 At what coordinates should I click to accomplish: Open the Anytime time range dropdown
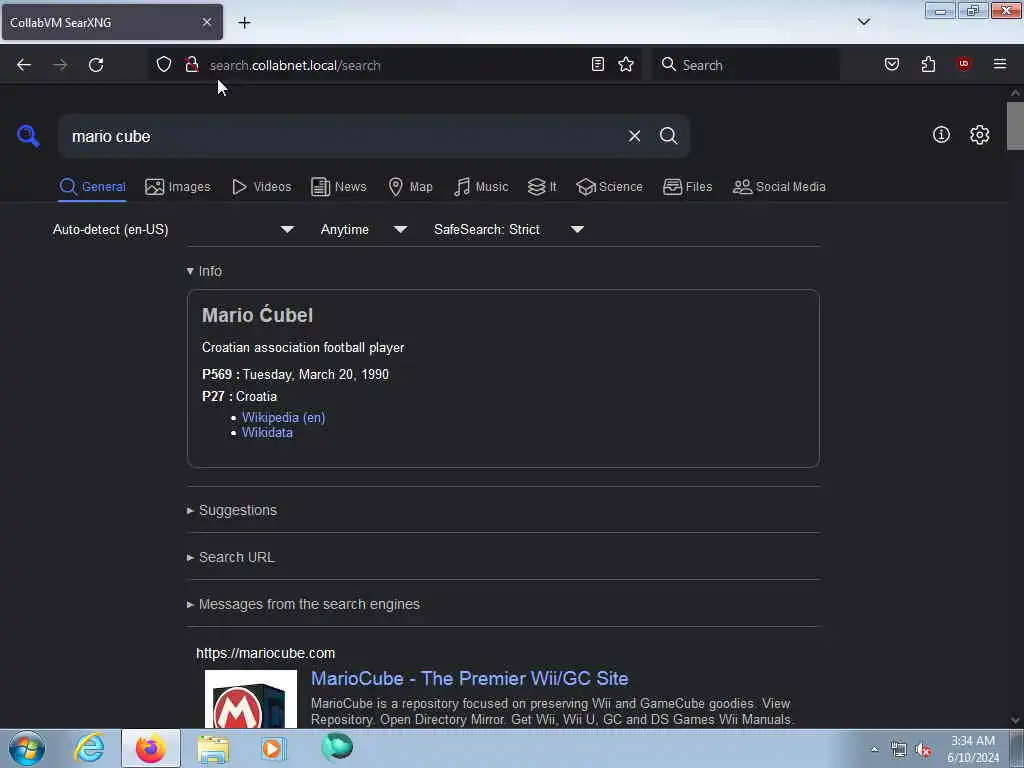363,229
